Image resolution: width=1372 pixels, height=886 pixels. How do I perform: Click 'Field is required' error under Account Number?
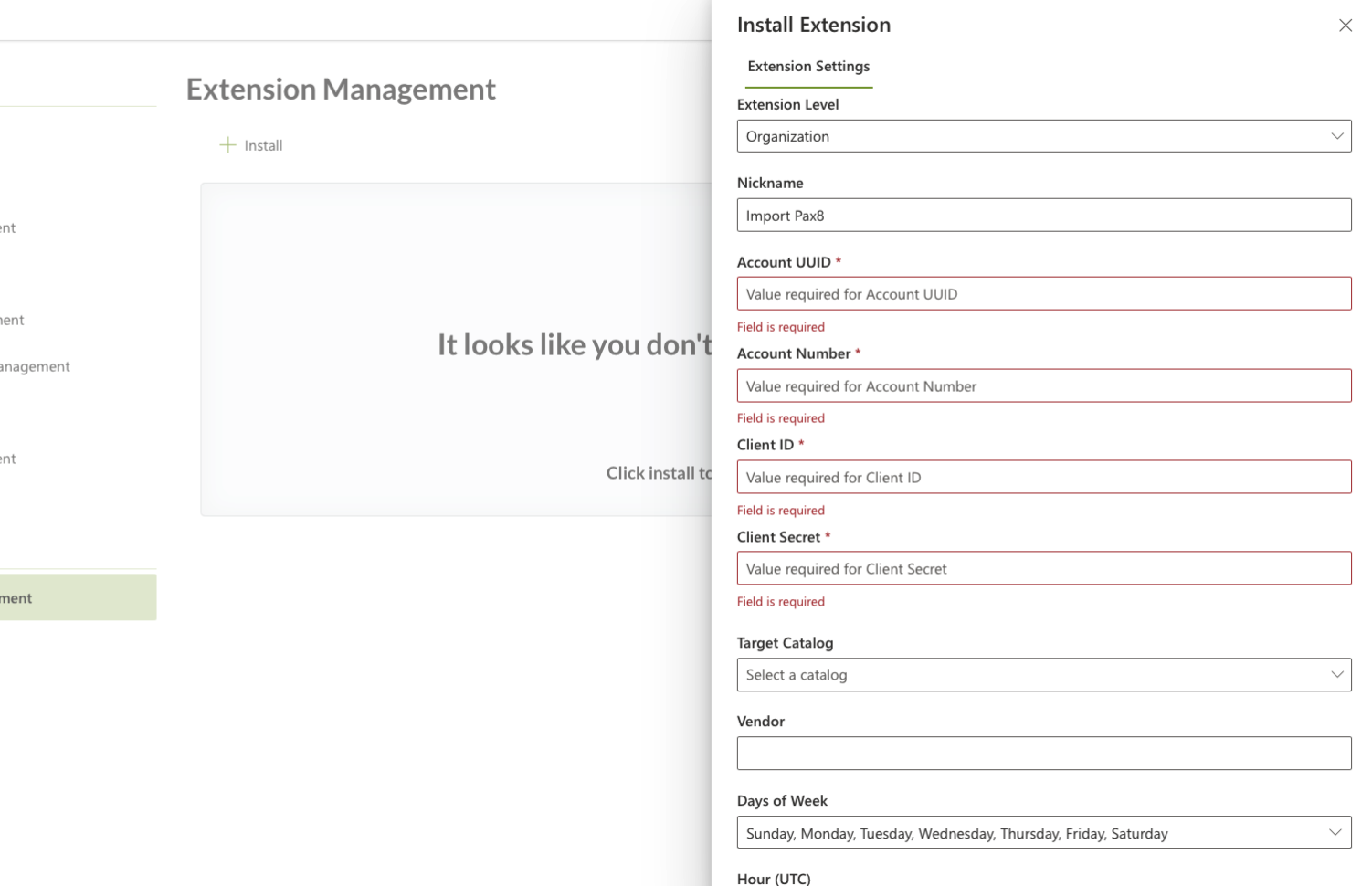click(781, 418)
